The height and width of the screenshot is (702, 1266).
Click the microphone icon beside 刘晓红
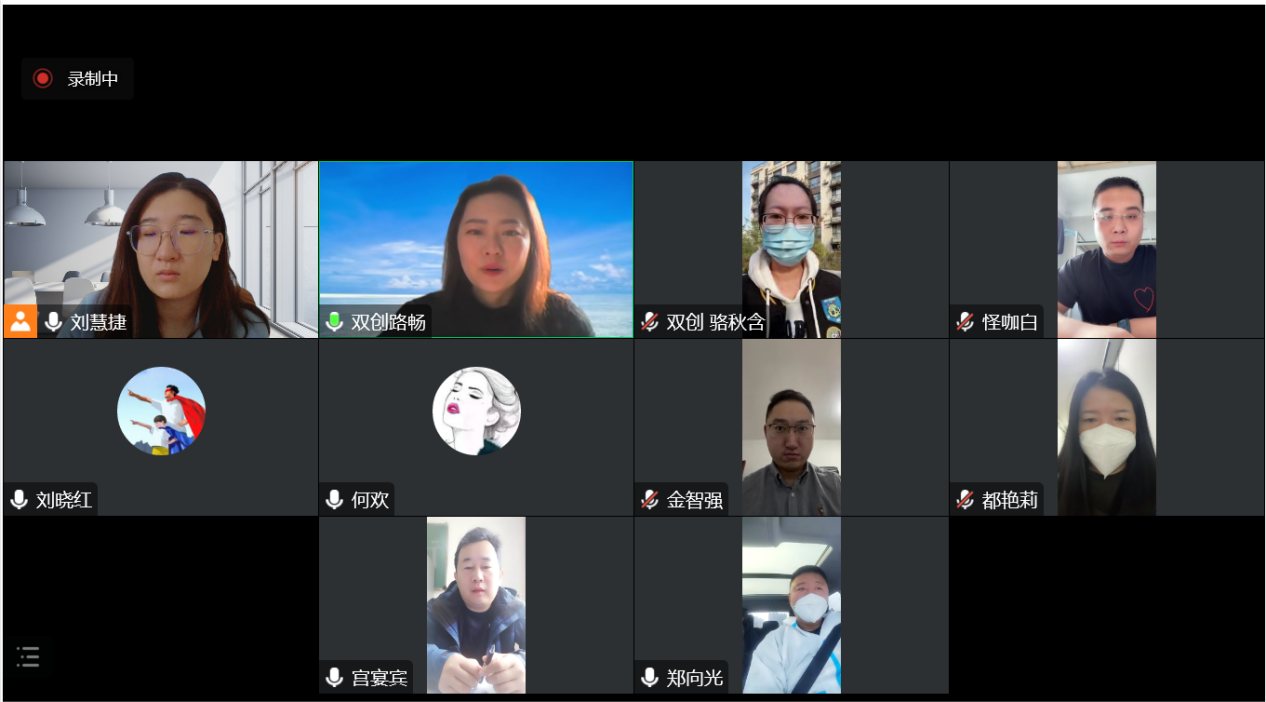coord(19,500)
